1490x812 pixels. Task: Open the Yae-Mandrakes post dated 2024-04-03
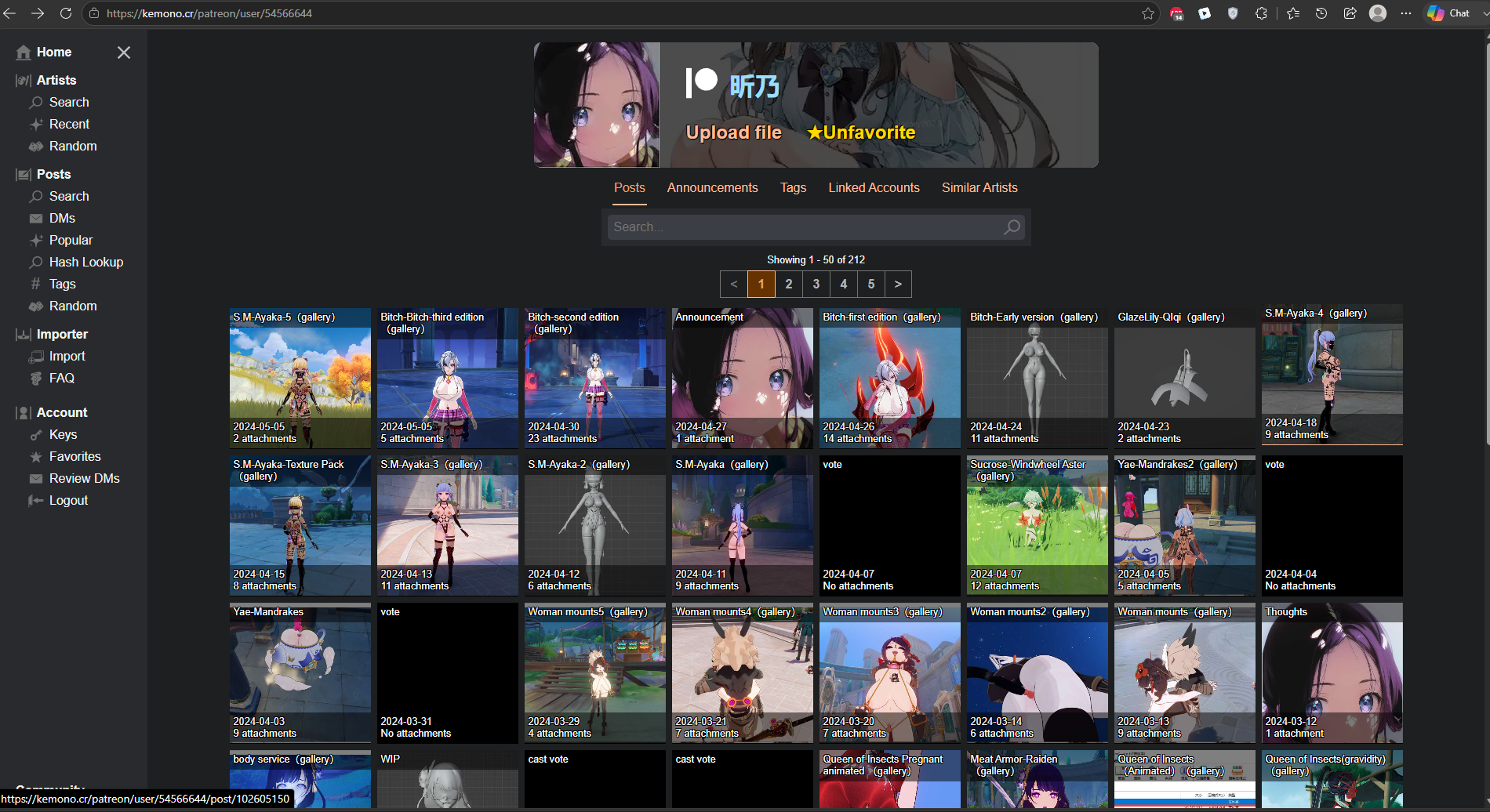(x=300, y=672)
